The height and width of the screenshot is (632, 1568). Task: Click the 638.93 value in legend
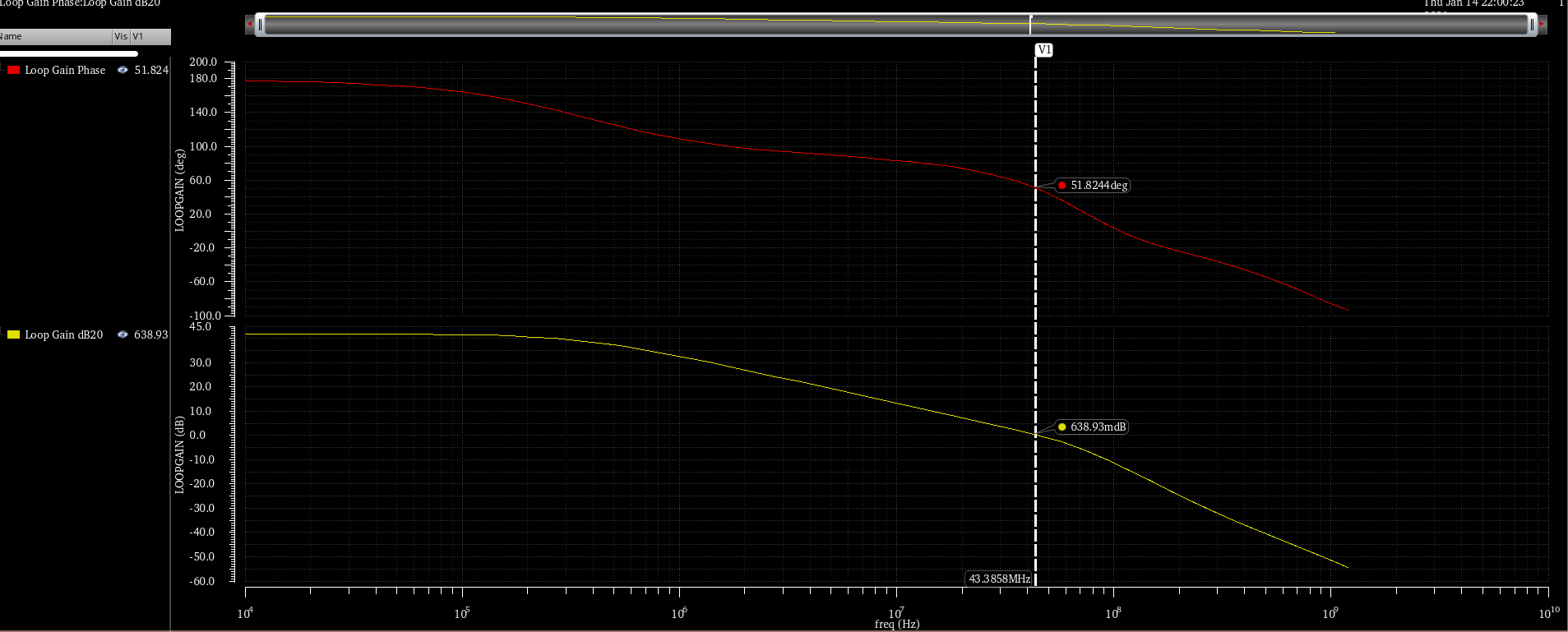coord(151,335)
